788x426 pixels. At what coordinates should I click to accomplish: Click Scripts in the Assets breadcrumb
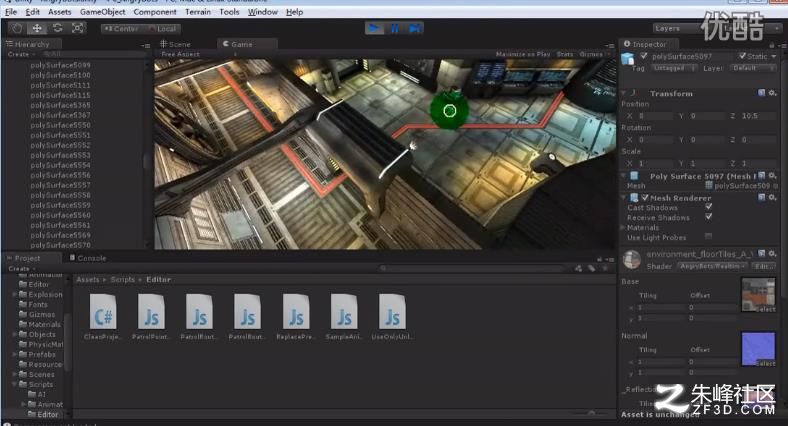tap(123, 279)
